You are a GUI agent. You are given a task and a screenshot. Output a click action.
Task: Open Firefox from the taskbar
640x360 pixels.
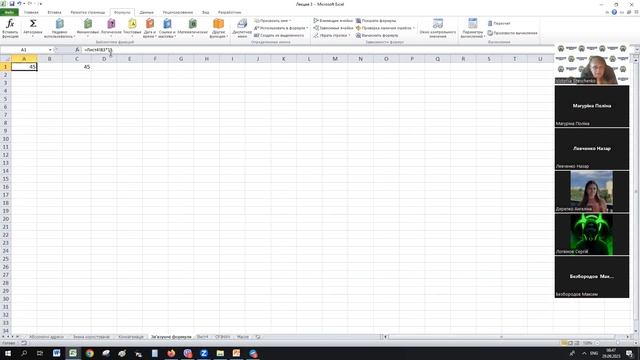(171, 353)
